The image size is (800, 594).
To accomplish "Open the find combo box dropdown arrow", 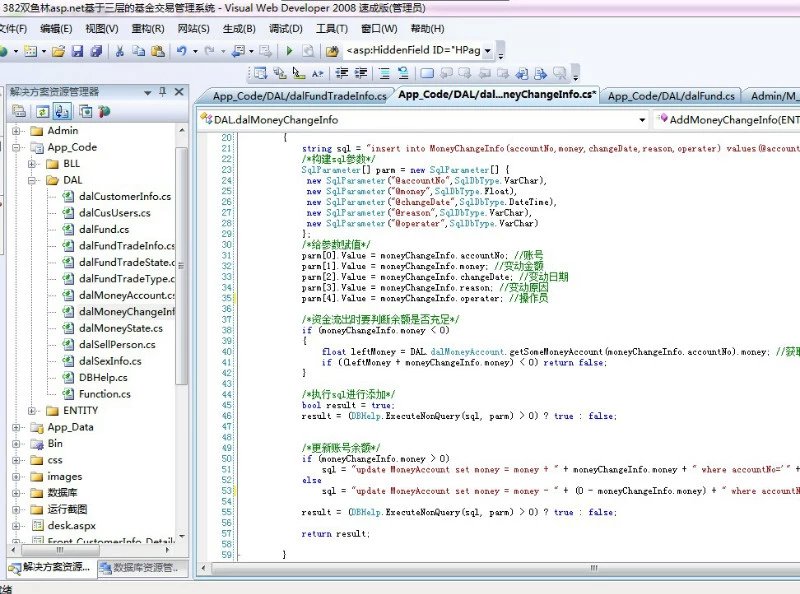I will tap(488, 51).
